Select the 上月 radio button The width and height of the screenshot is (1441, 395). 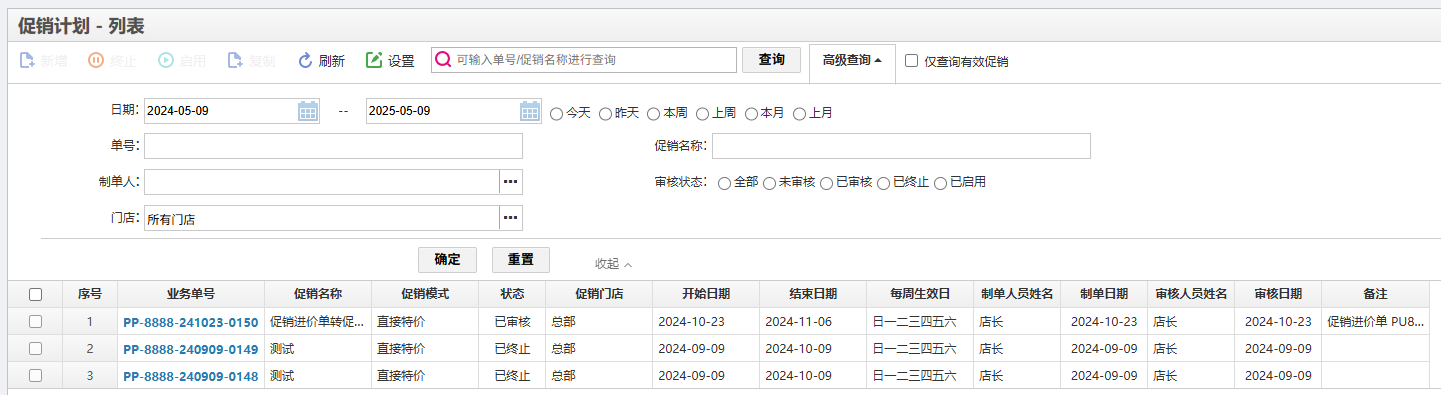[799, 114]
